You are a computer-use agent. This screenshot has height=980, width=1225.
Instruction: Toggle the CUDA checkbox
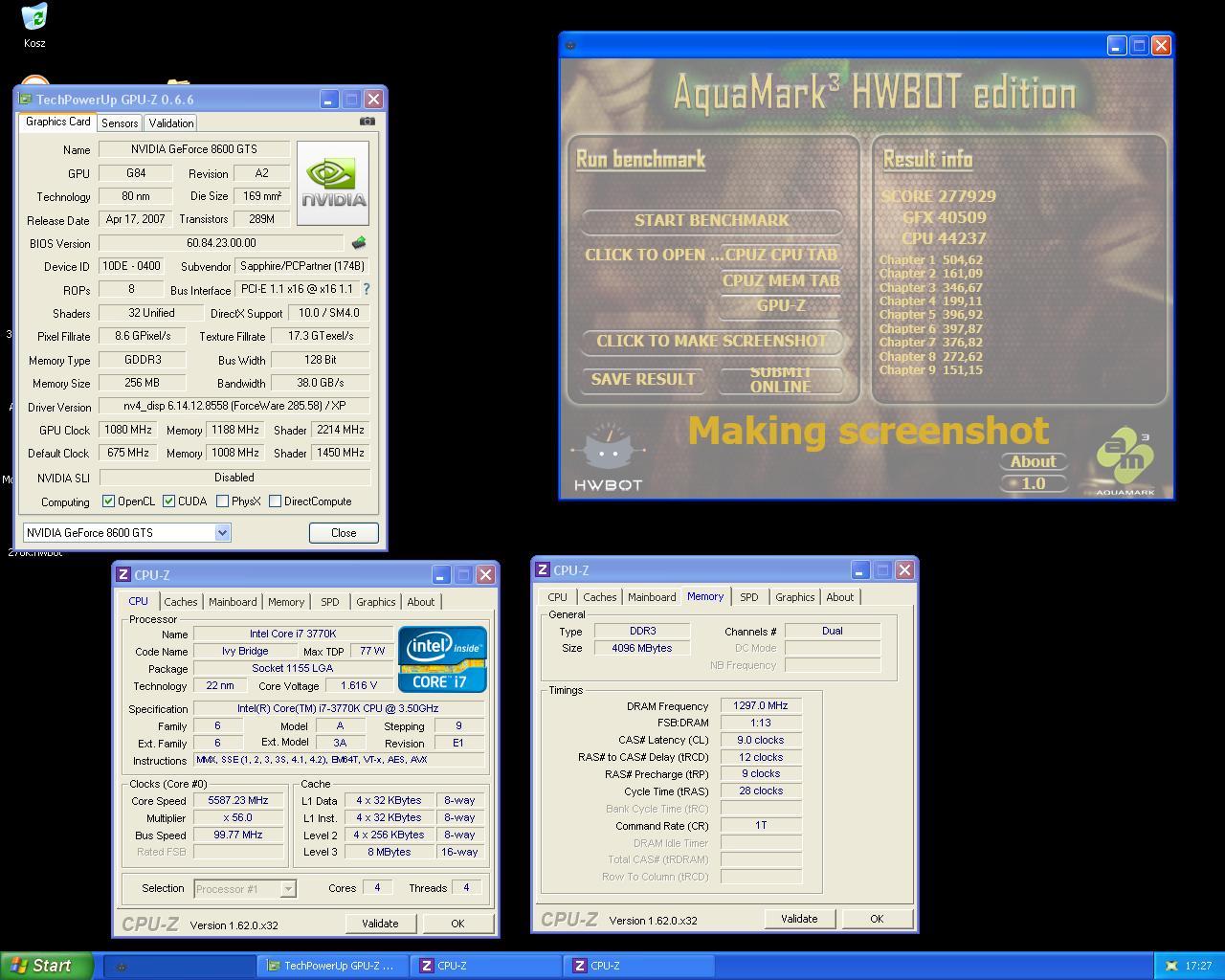[168, 501]
